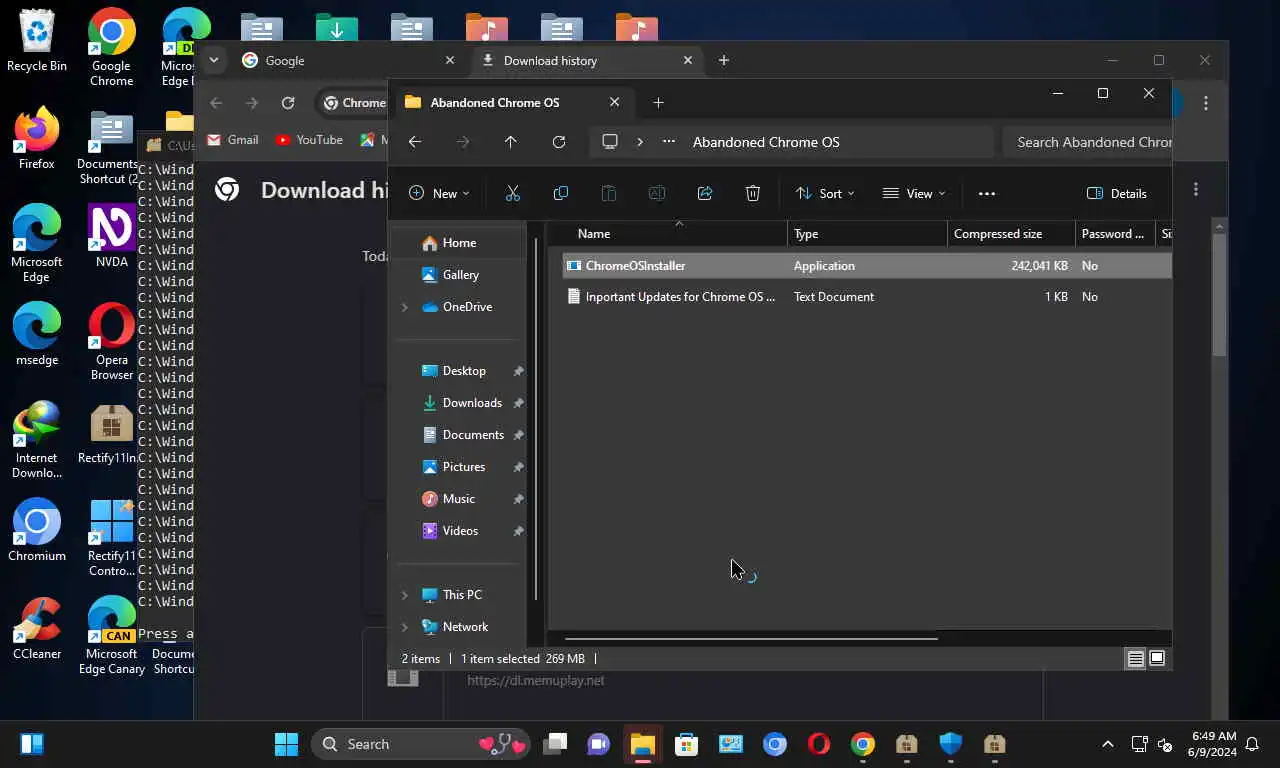Open Videos in navigation pane
This screenshot has height=768, width=1280.
(x=460, y=531)
